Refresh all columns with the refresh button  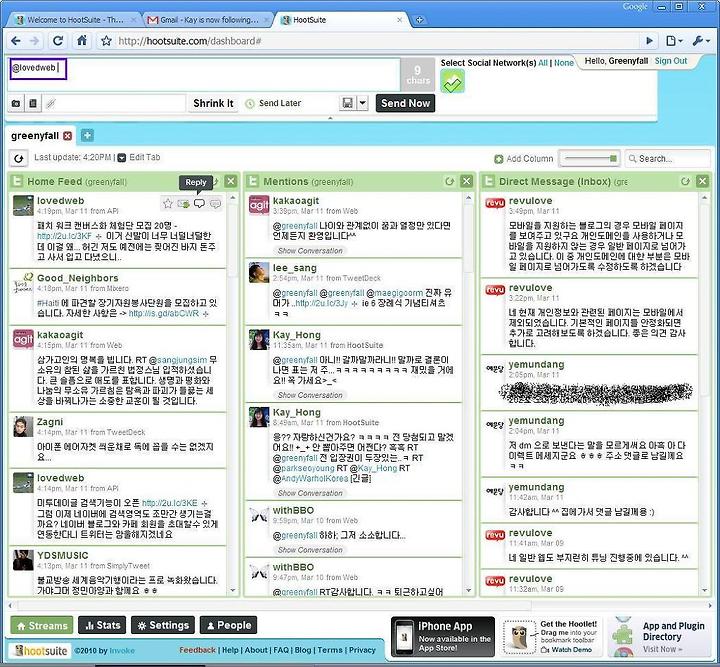18,158
